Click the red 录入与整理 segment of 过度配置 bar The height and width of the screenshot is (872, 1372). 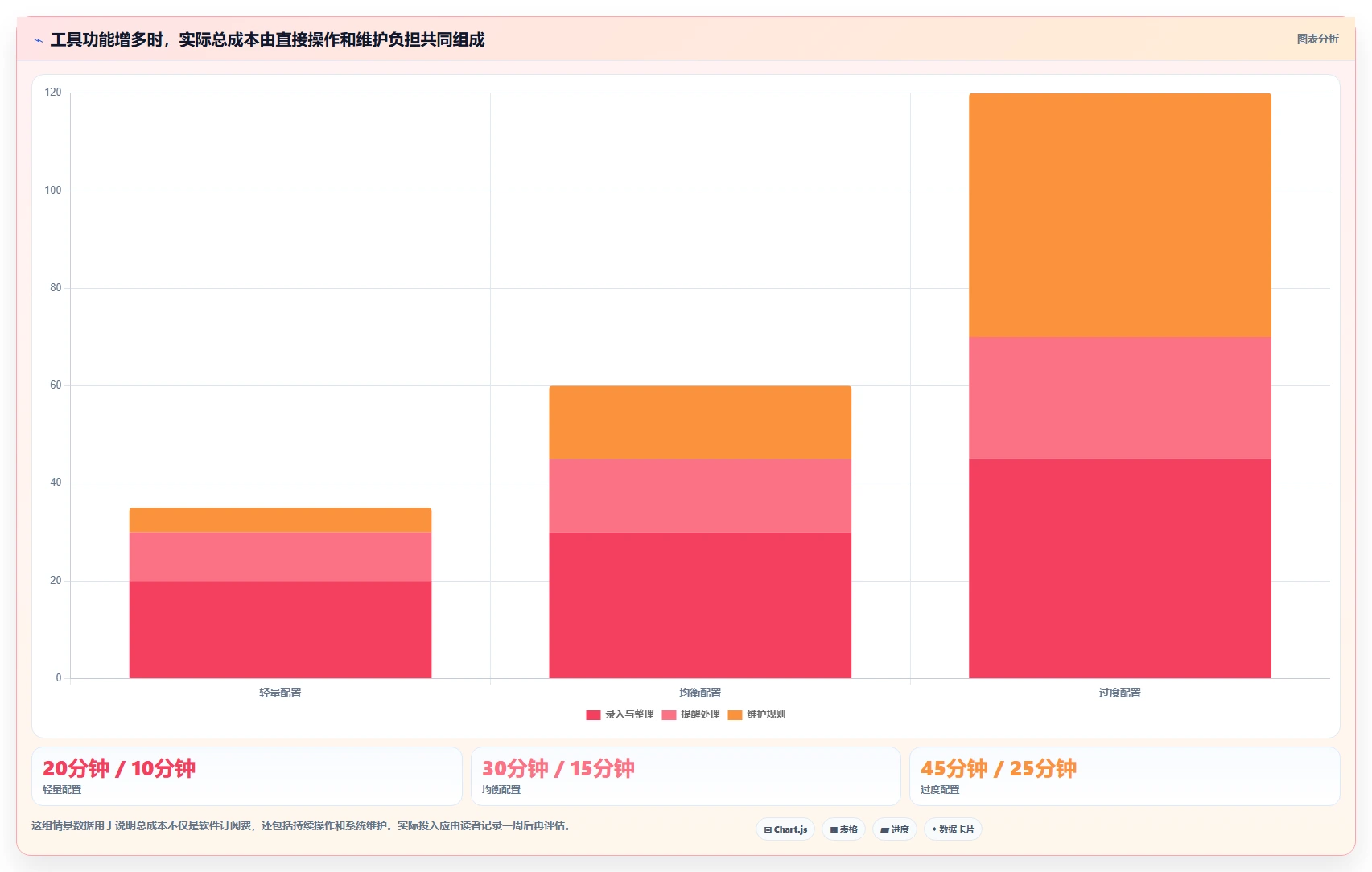1120,569
